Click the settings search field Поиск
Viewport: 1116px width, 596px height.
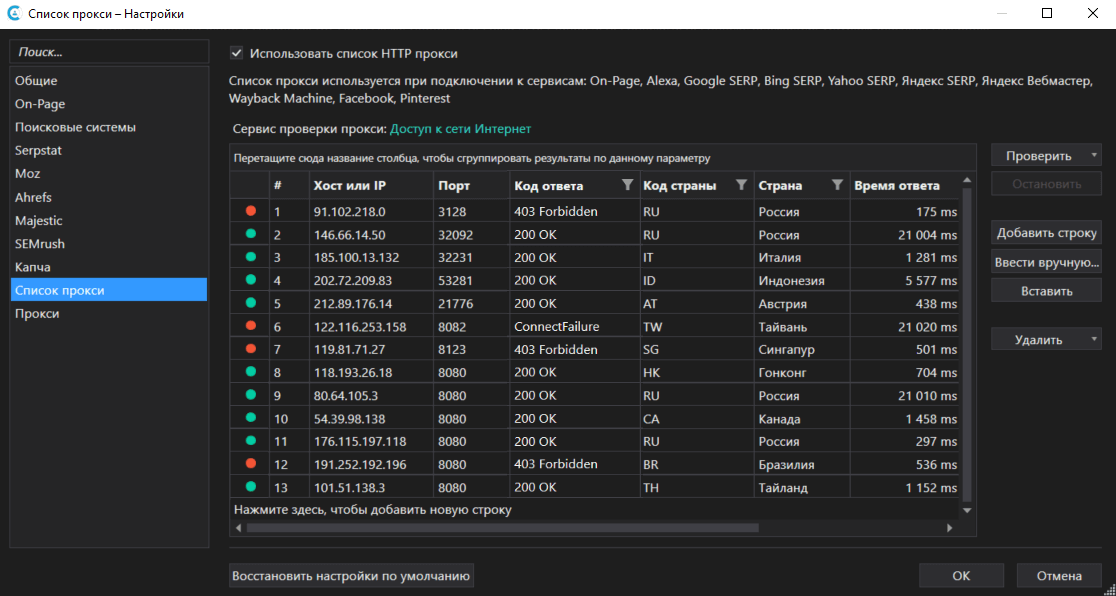tap(109, 52)
